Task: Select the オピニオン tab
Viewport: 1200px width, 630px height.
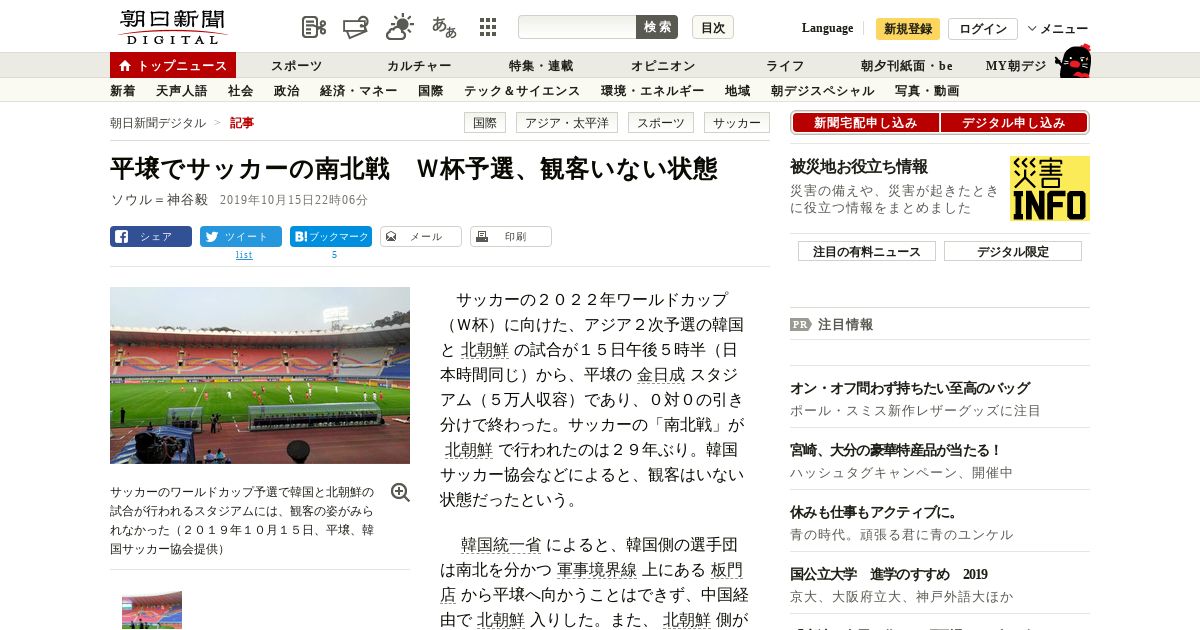Action: (663, 66)
